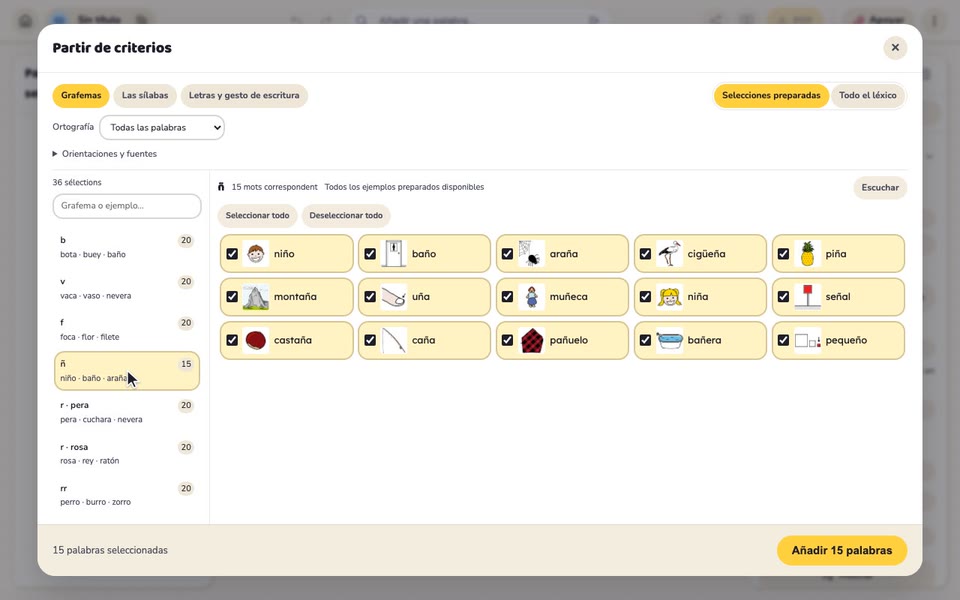
Task: Click the spider picture beside araña
Action: pyautogui.click(x=531, y=253)
